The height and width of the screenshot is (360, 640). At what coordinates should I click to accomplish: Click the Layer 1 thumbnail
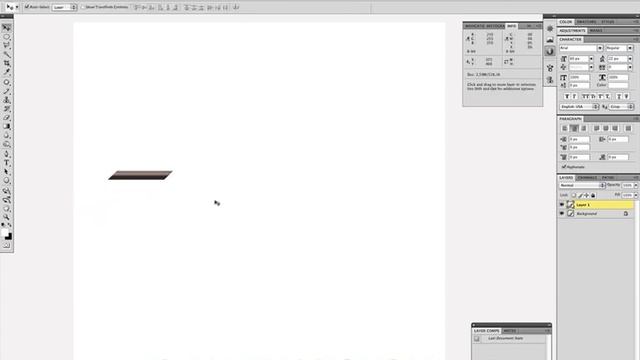tap(570, 204)
